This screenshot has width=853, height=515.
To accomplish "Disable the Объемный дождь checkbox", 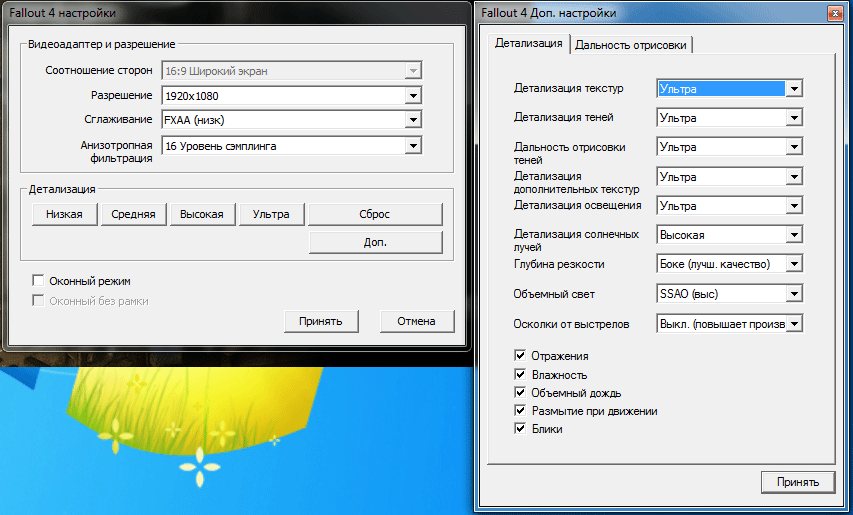I will (520, 393).
